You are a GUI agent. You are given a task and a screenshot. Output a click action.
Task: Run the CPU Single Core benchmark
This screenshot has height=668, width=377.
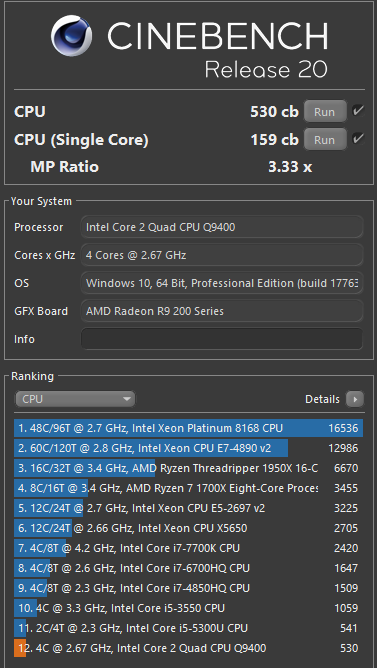[325, 140]
